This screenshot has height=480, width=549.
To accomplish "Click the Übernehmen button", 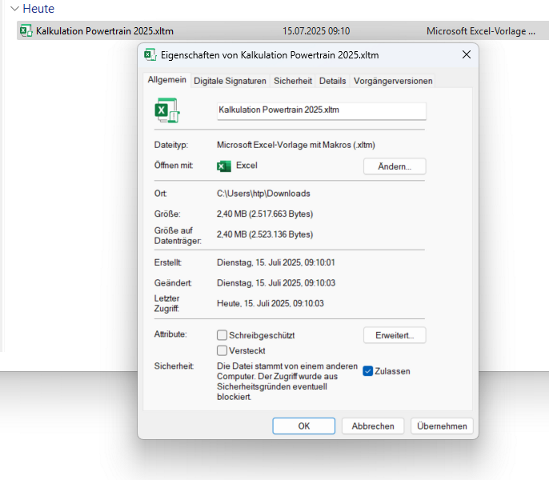I will coord(442,426).
